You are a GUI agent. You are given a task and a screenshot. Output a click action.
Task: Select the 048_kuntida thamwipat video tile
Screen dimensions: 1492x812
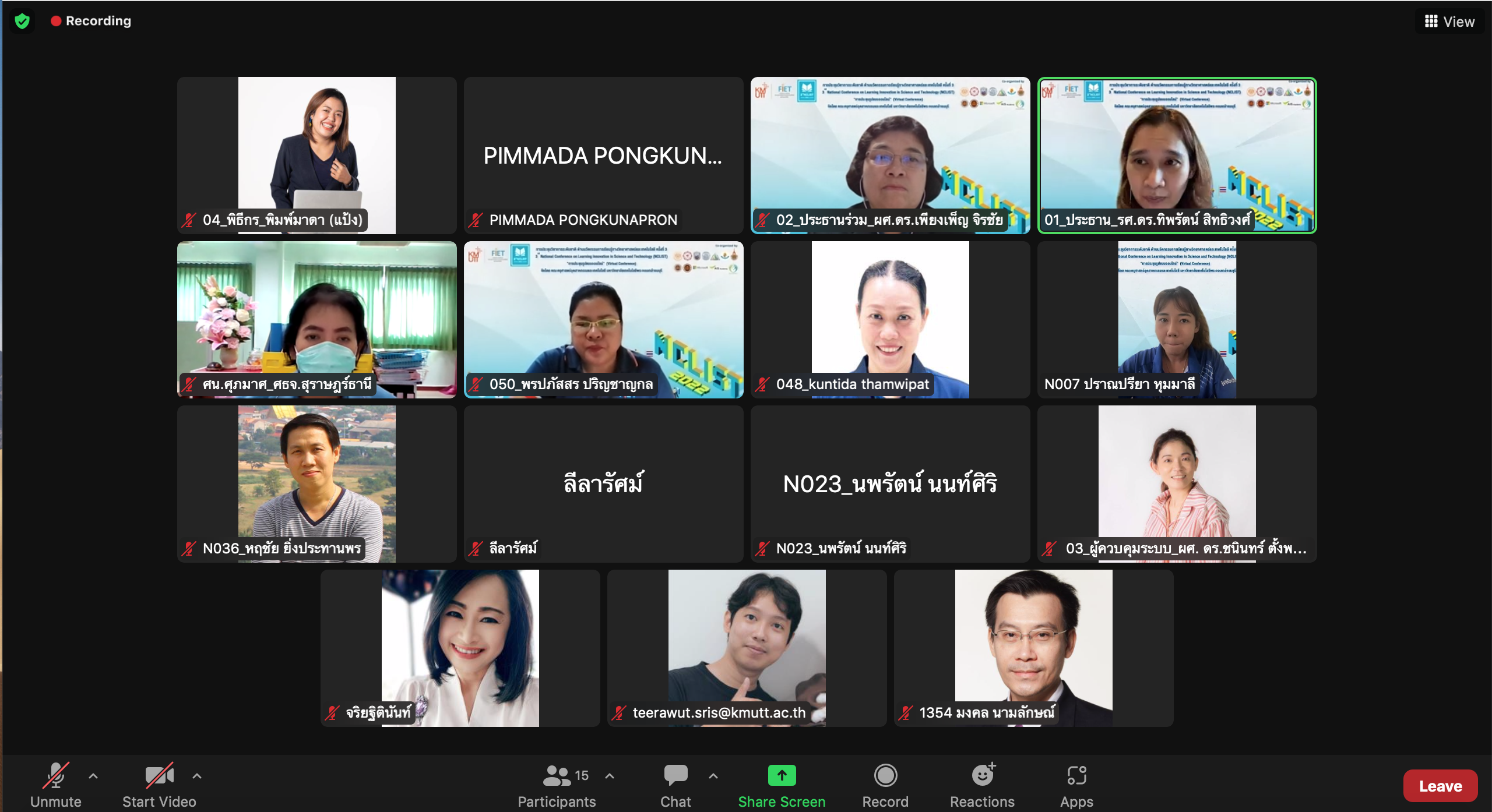890,319
